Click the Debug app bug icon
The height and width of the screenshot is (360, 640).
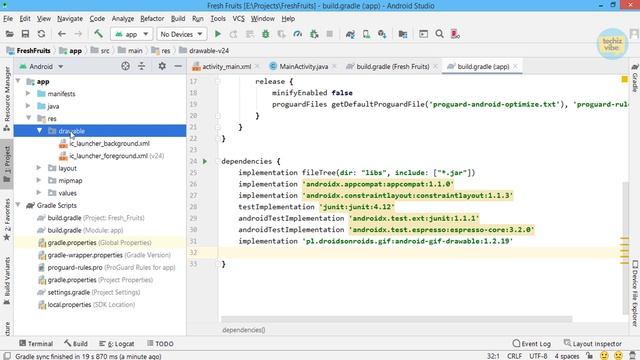click(266, 34)
